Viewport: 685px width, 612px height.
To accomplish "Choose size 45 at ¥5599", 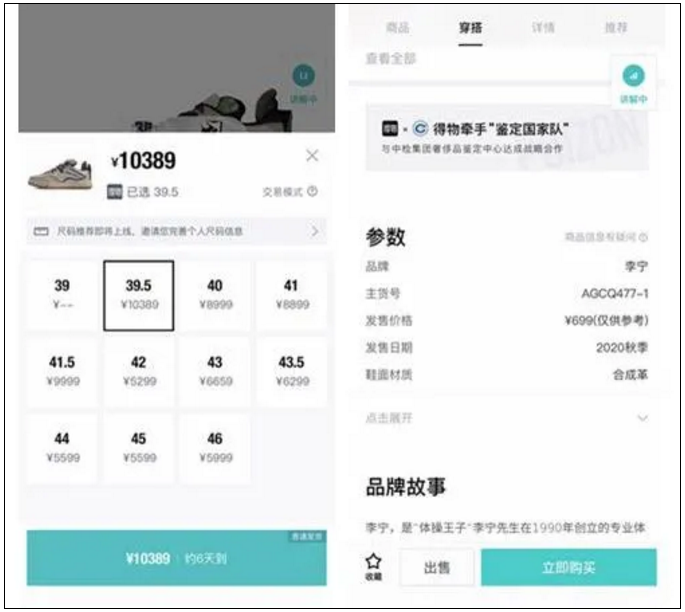I will pos(138,448).
